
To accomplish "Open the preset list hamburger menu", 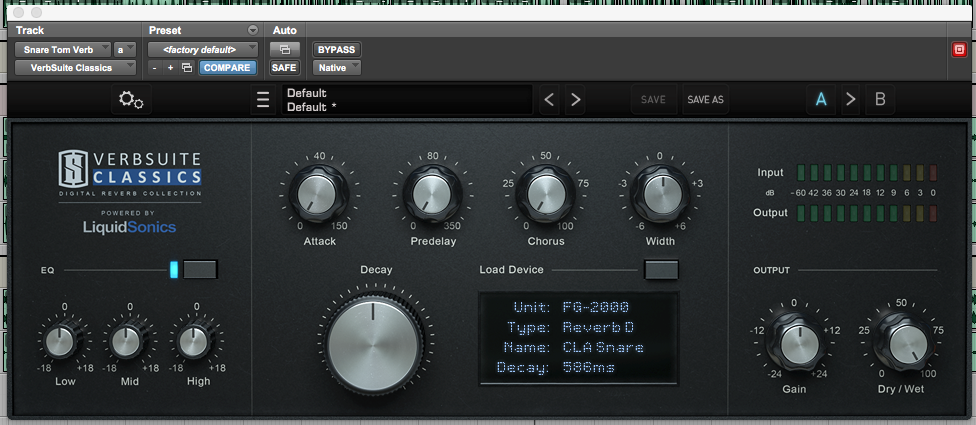I will point(263,100).
